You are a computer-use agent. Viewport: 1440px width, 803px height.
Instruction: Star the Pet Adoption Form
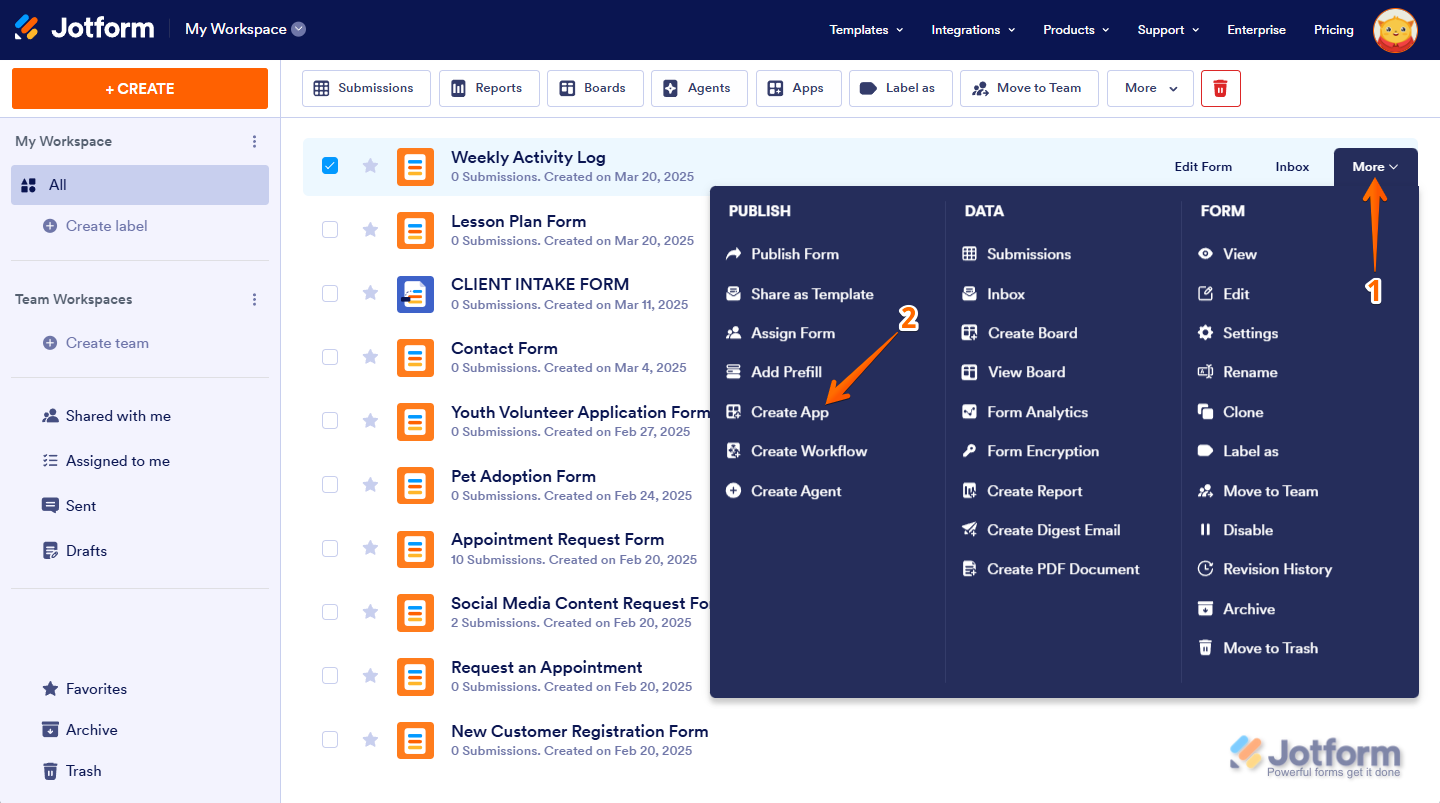[x=370, y=485]
